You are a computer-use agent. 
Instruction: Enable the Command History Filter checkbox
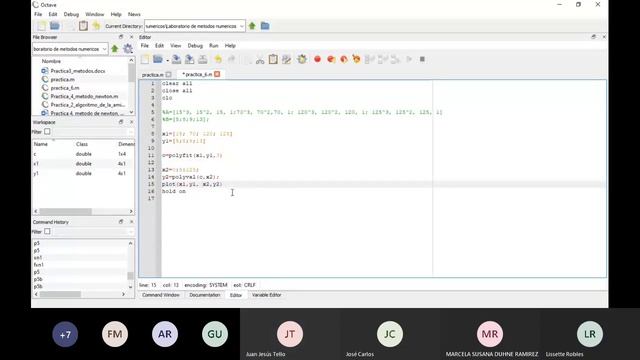click(x=47, y=231)
